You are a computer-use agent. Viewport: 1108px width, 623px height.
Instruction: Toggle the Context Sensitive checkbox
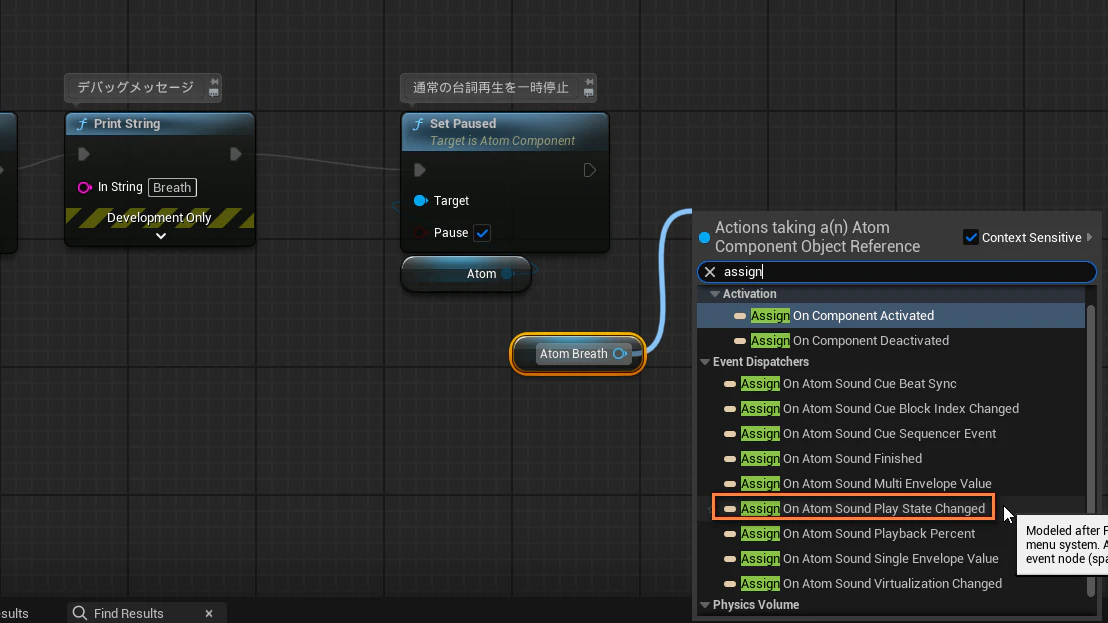(x=971, y=237)
